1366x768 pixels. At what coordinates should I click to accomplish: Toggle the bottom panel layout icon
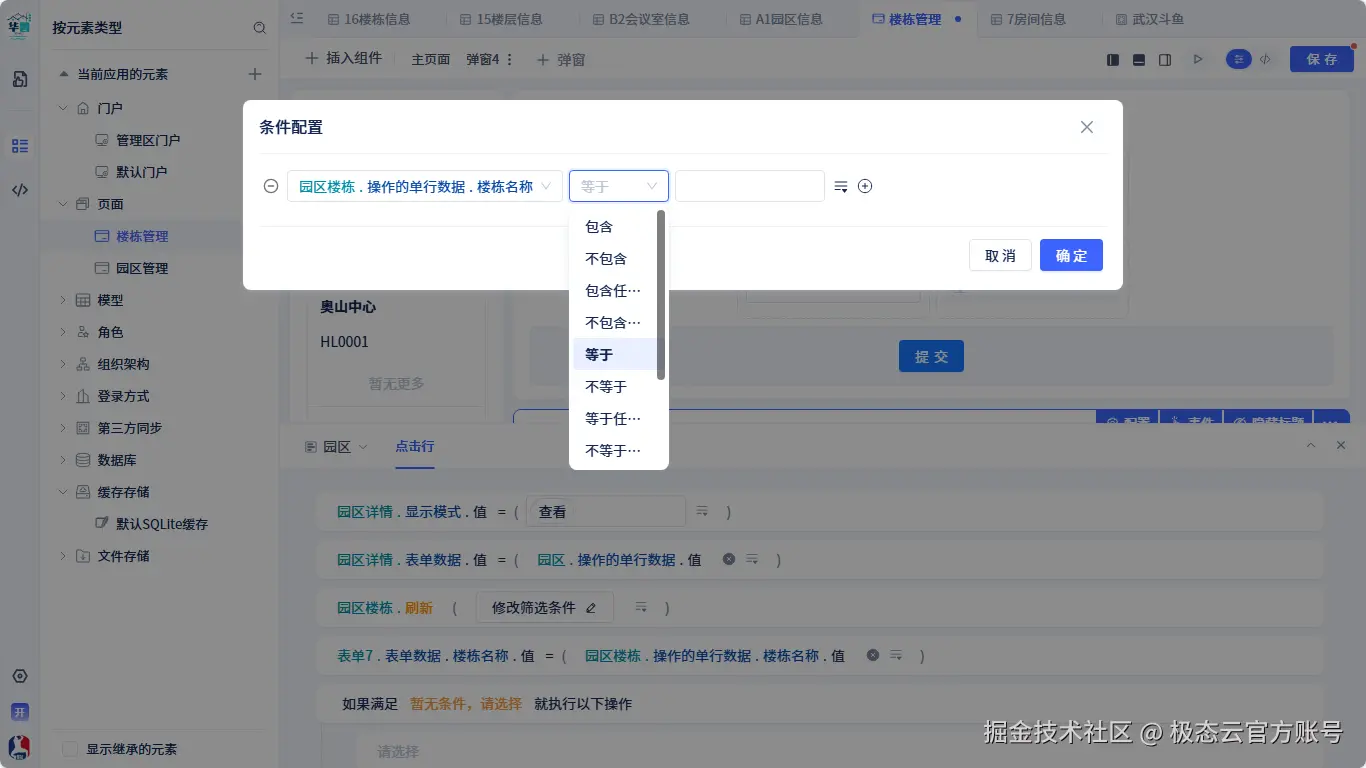click(x=1139, y=60)
